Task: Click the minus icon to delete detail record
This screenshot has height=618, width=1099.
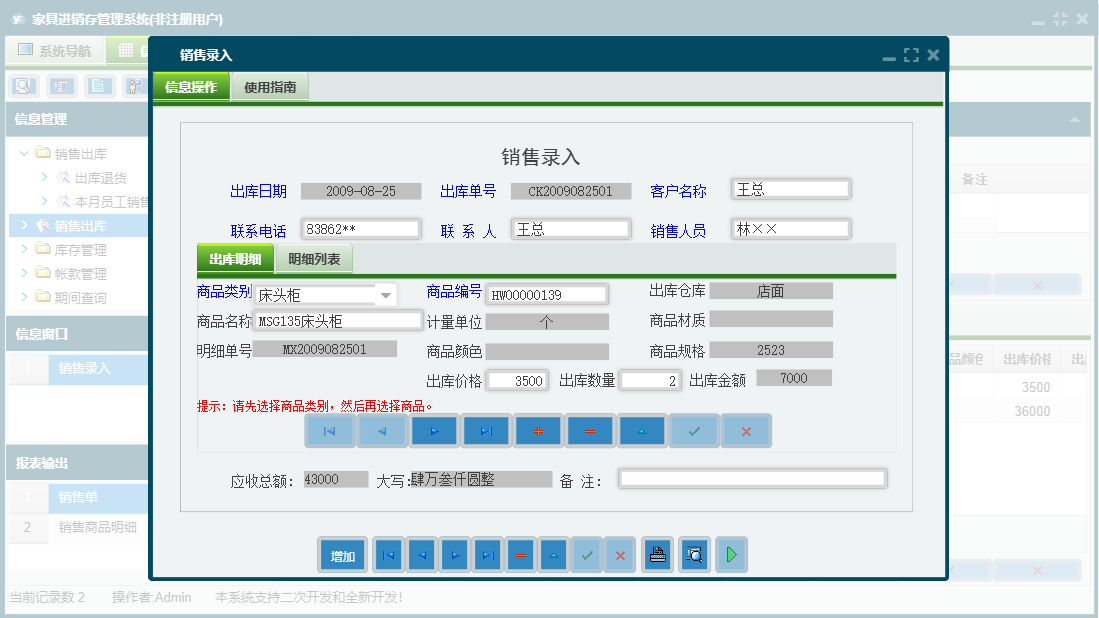Action: click(x=591, y=430)
